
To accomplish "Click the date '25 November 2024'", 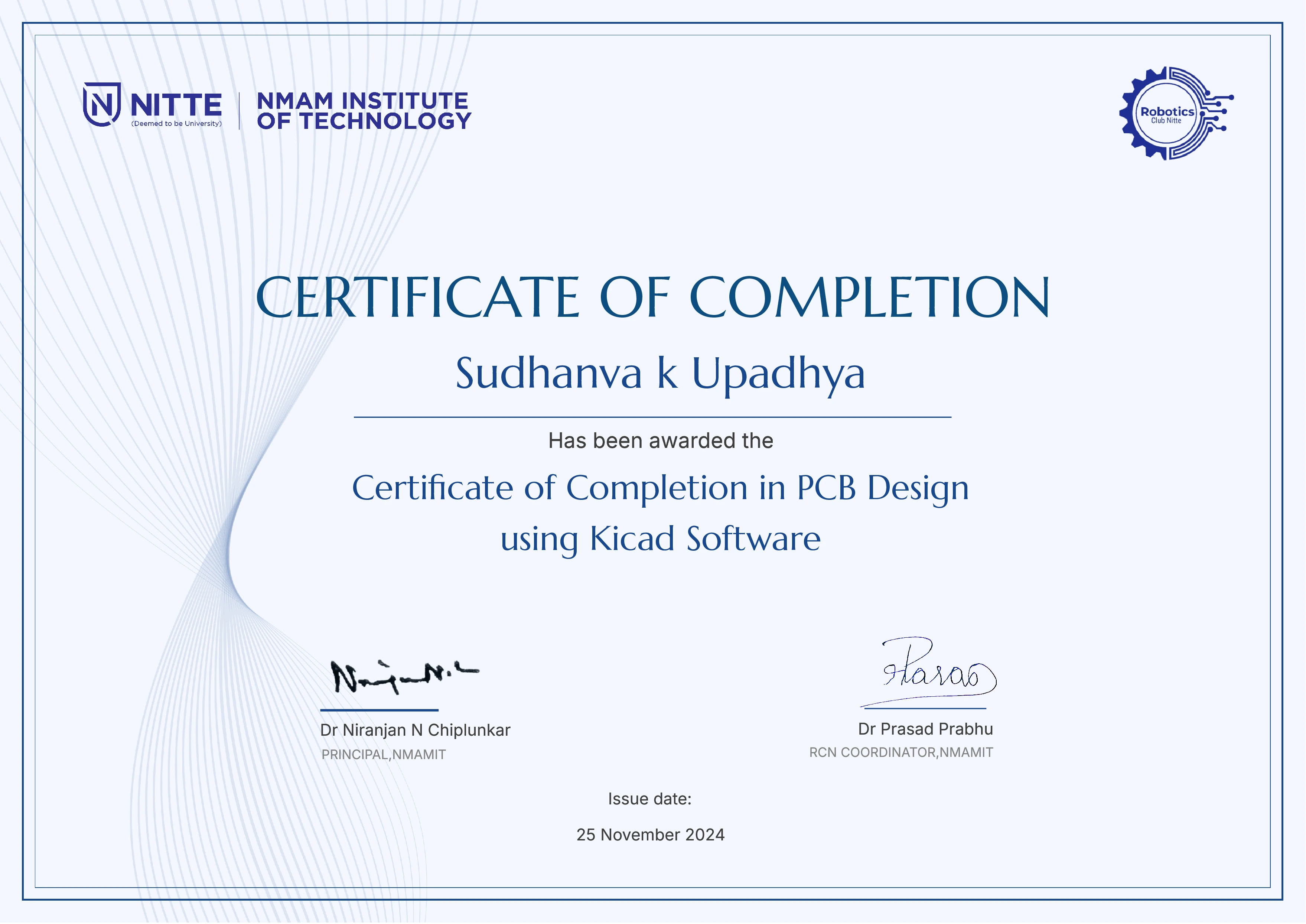I will coord(650,835).
